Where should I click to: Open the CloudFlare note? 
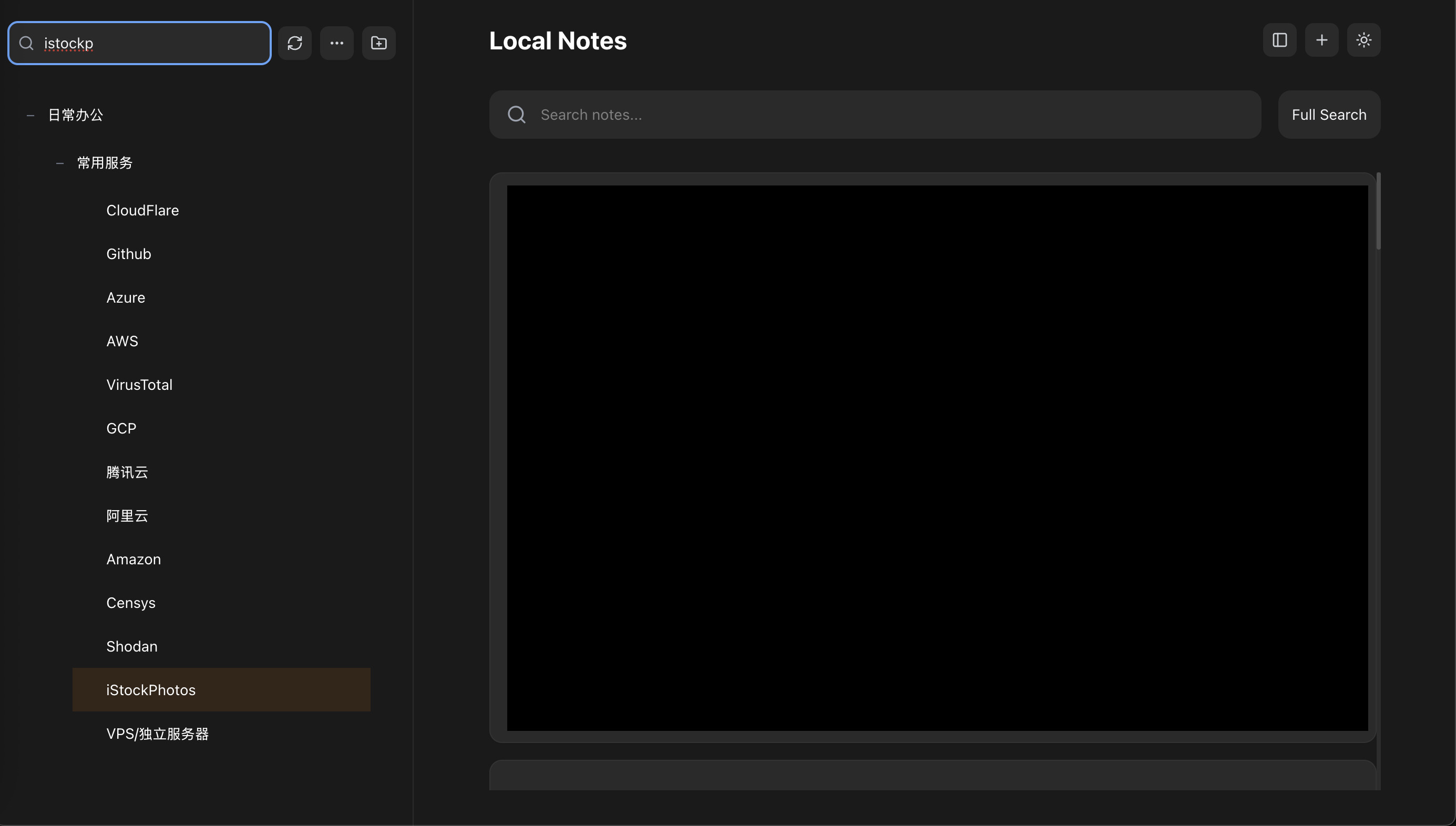tap(142, 211)
